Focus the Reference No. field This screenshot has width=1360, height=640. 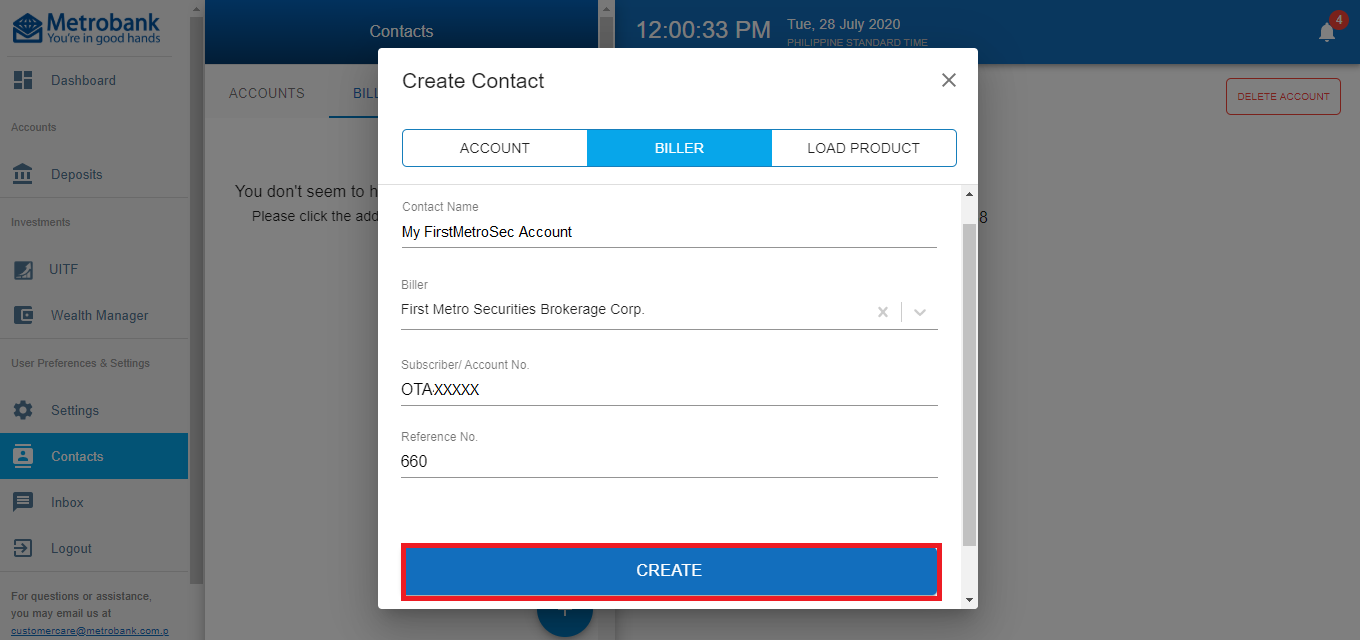coord(668,462)
